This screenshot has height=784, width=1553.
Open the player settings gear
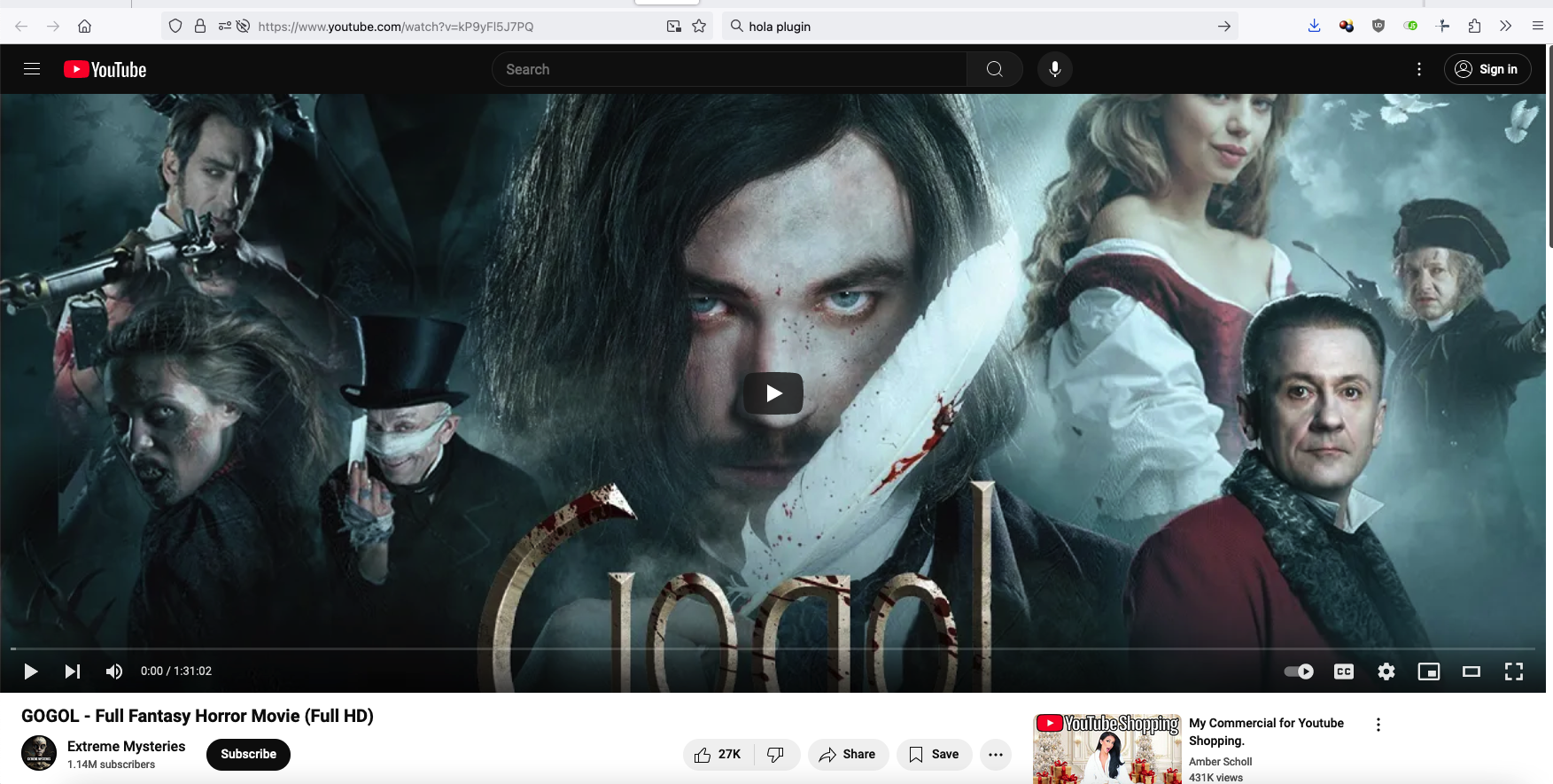[x=1386, y=671]
